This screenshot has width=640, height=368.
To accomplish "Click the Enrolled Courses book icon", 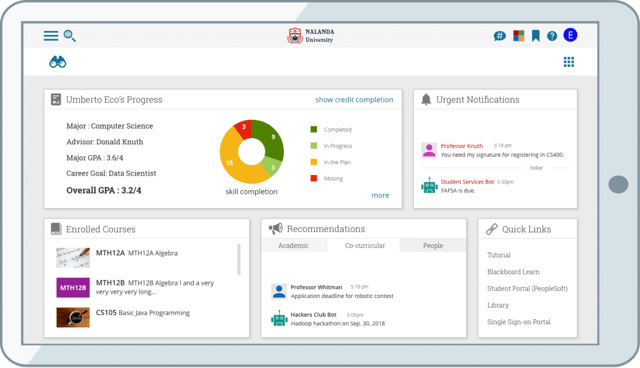I will [x=56, y=229].
